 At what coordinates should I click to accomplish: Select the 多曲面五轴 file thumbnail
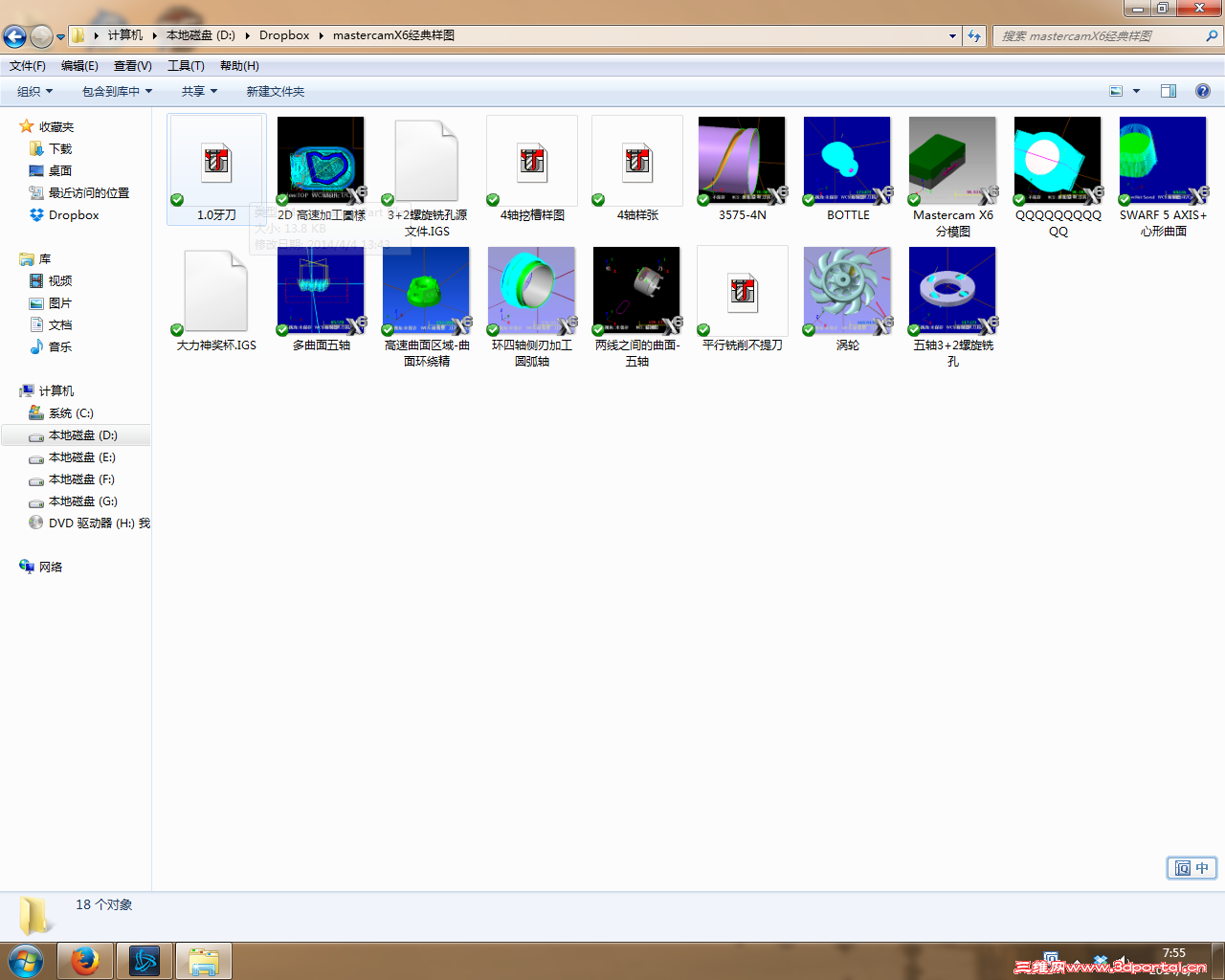[x=322, y=291]
